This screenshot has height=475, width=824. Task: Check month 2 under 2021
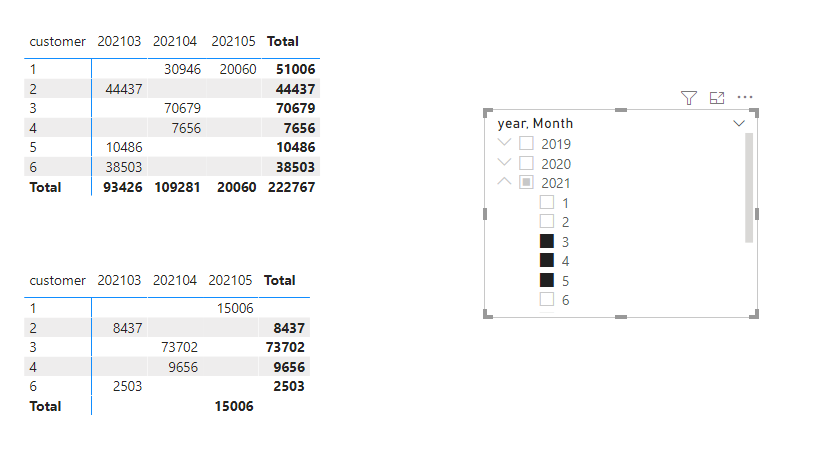(547, 222)
